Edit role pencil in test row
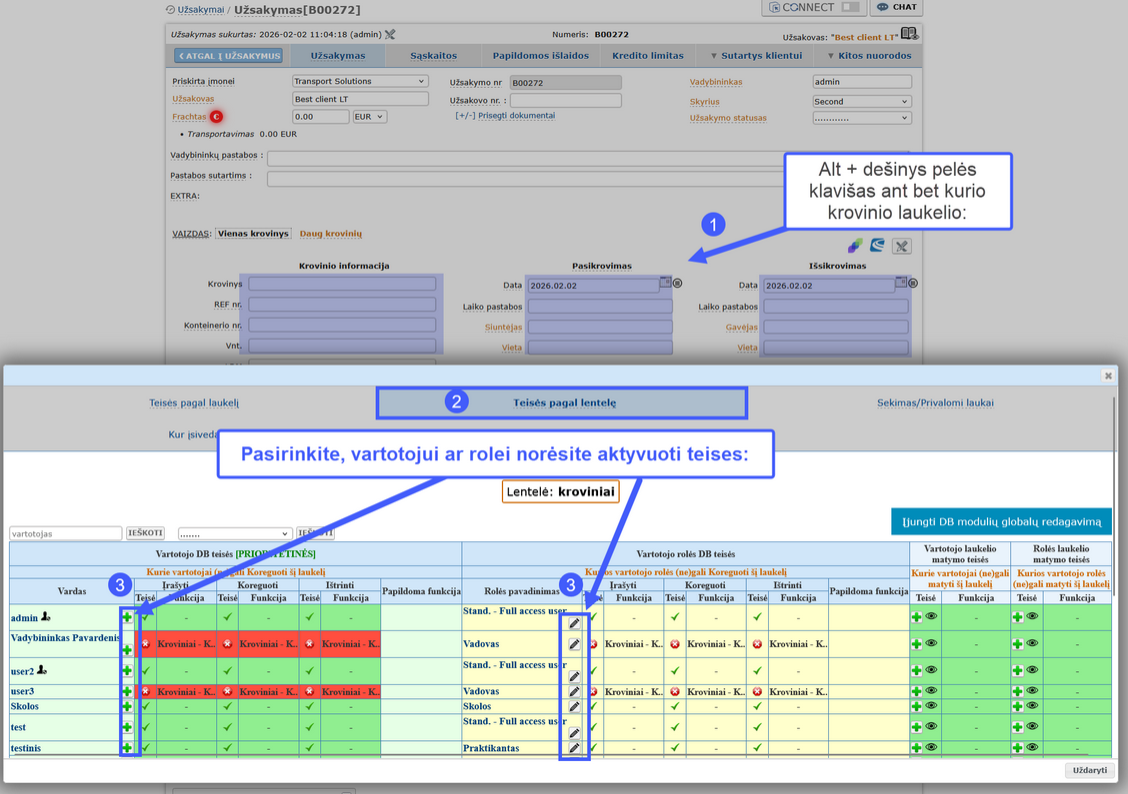 [x=574, y=733]
